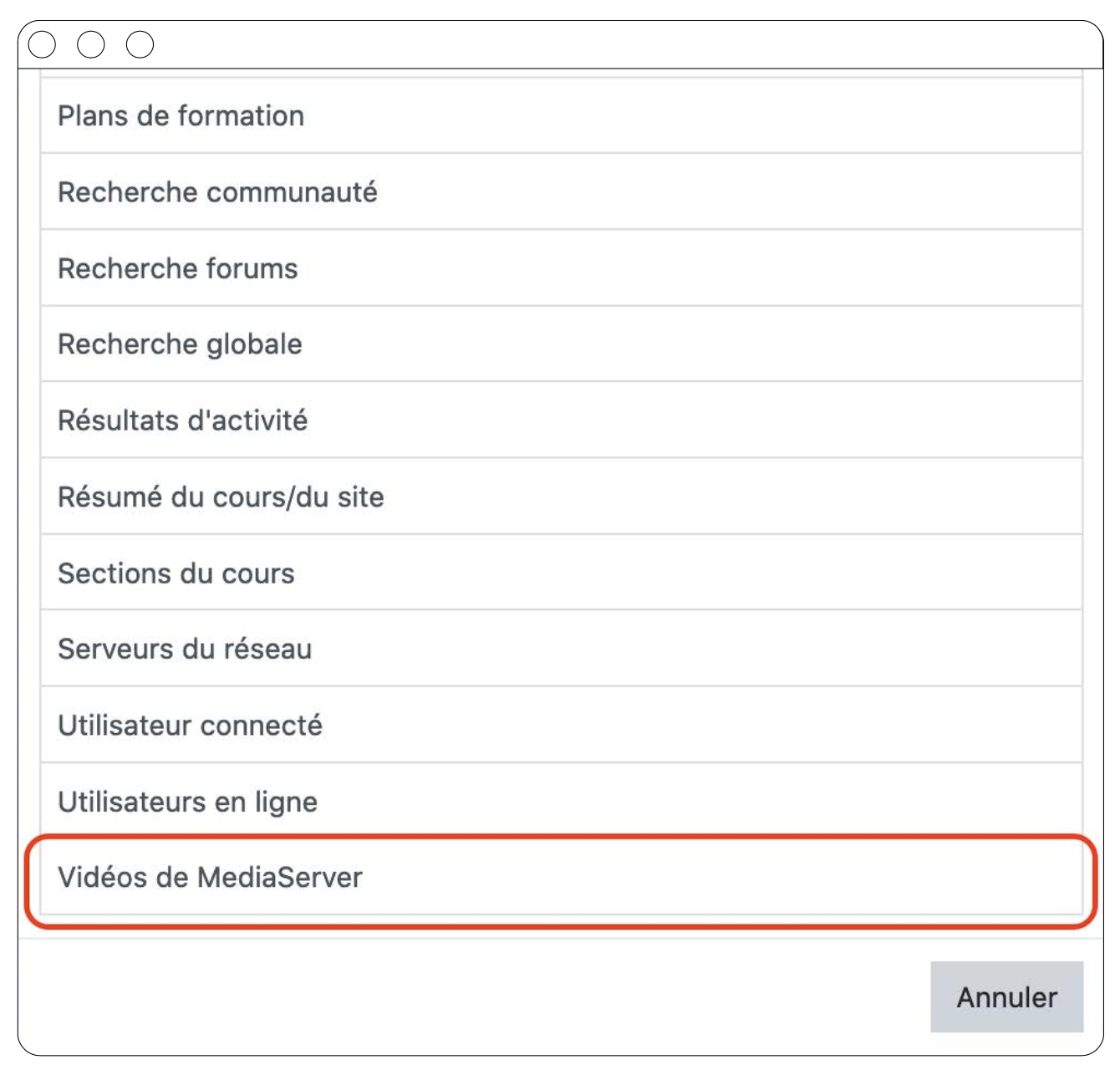This screenshot has width=1120, height=1075.
Task: Select Serveurs du réseau in list
Action: pos(185,650)
